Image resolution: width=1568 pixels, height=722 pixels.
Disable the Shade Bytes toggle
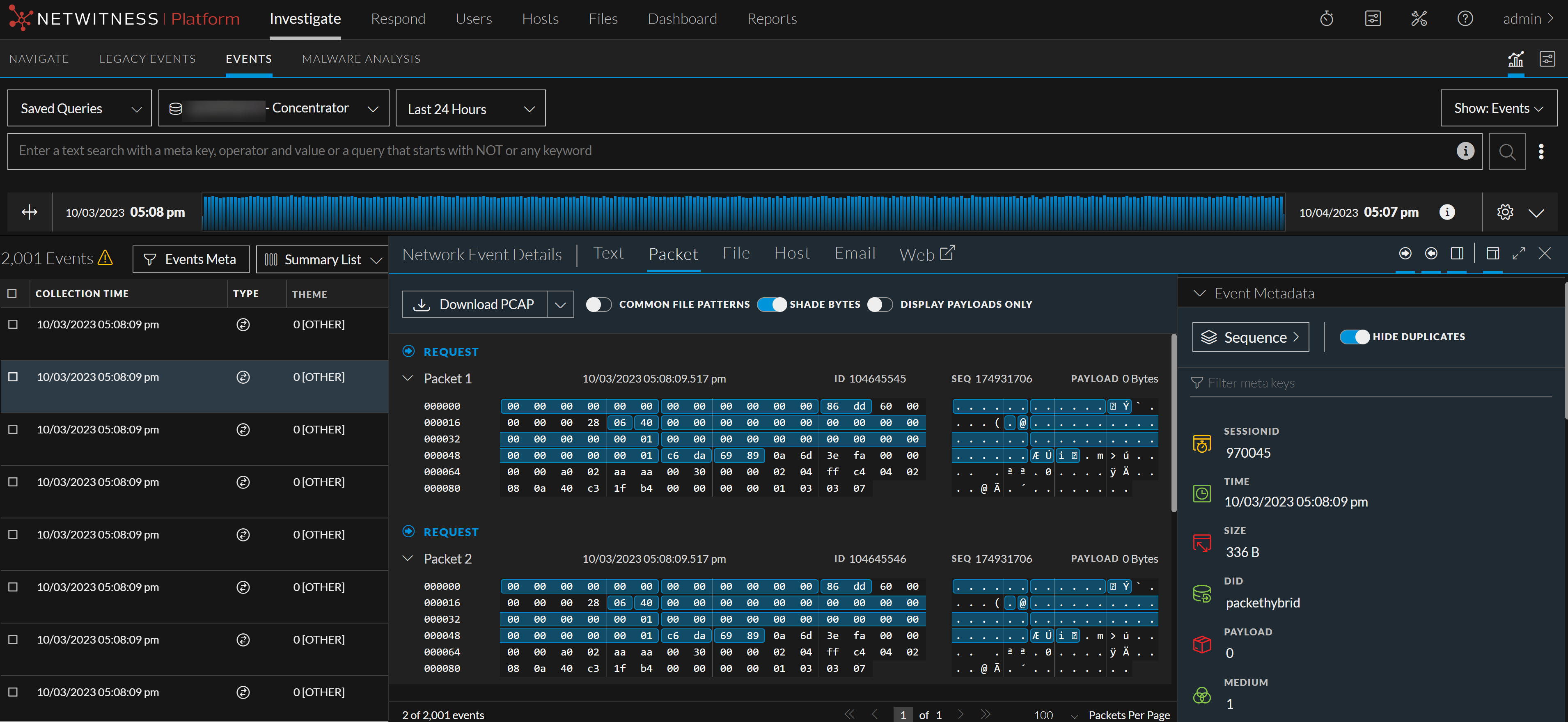pyautogui.click(x=772, y=305)
